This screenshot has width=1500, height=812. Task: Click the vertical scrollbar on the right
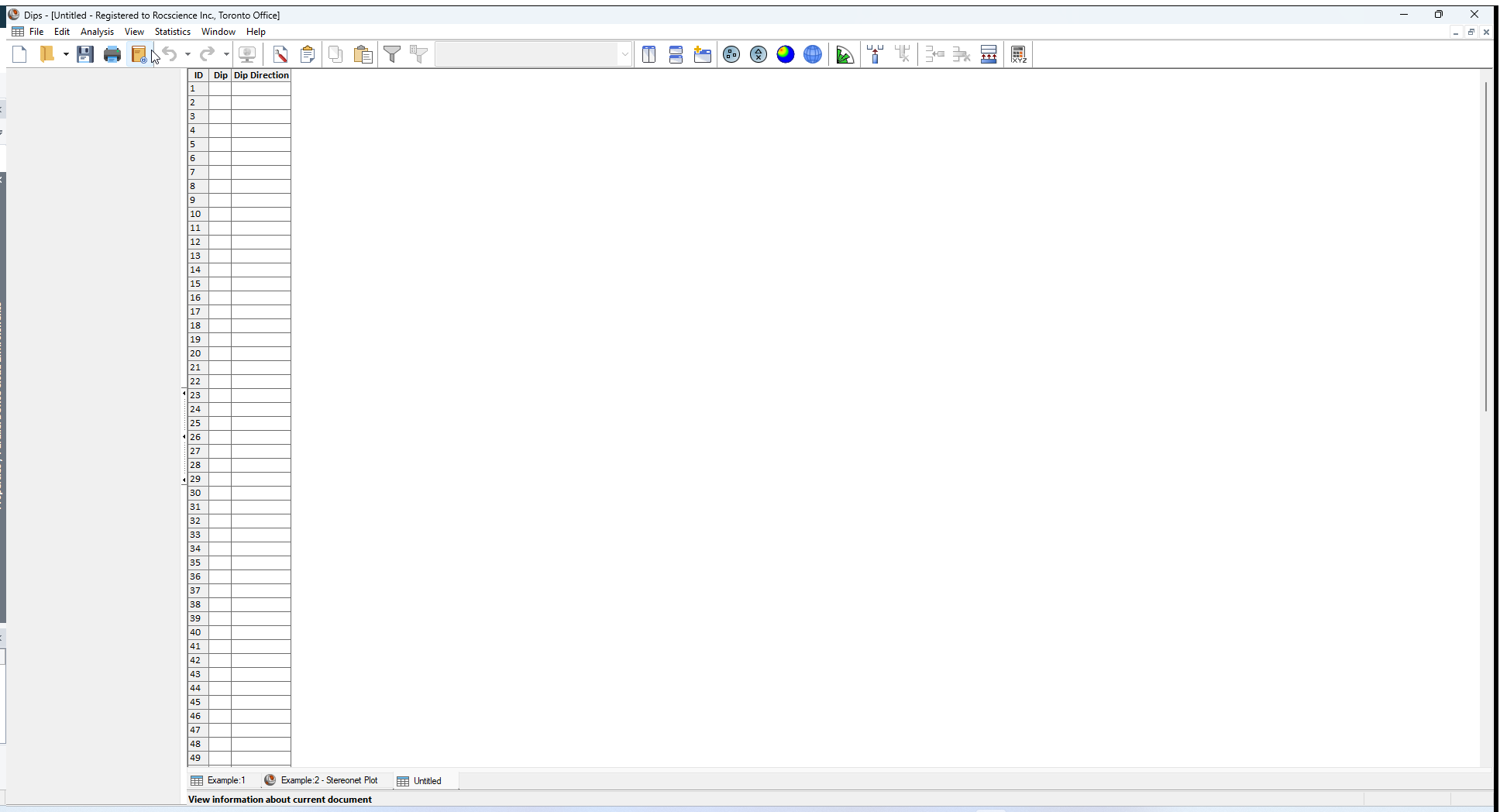click(x=1485, y=248)
